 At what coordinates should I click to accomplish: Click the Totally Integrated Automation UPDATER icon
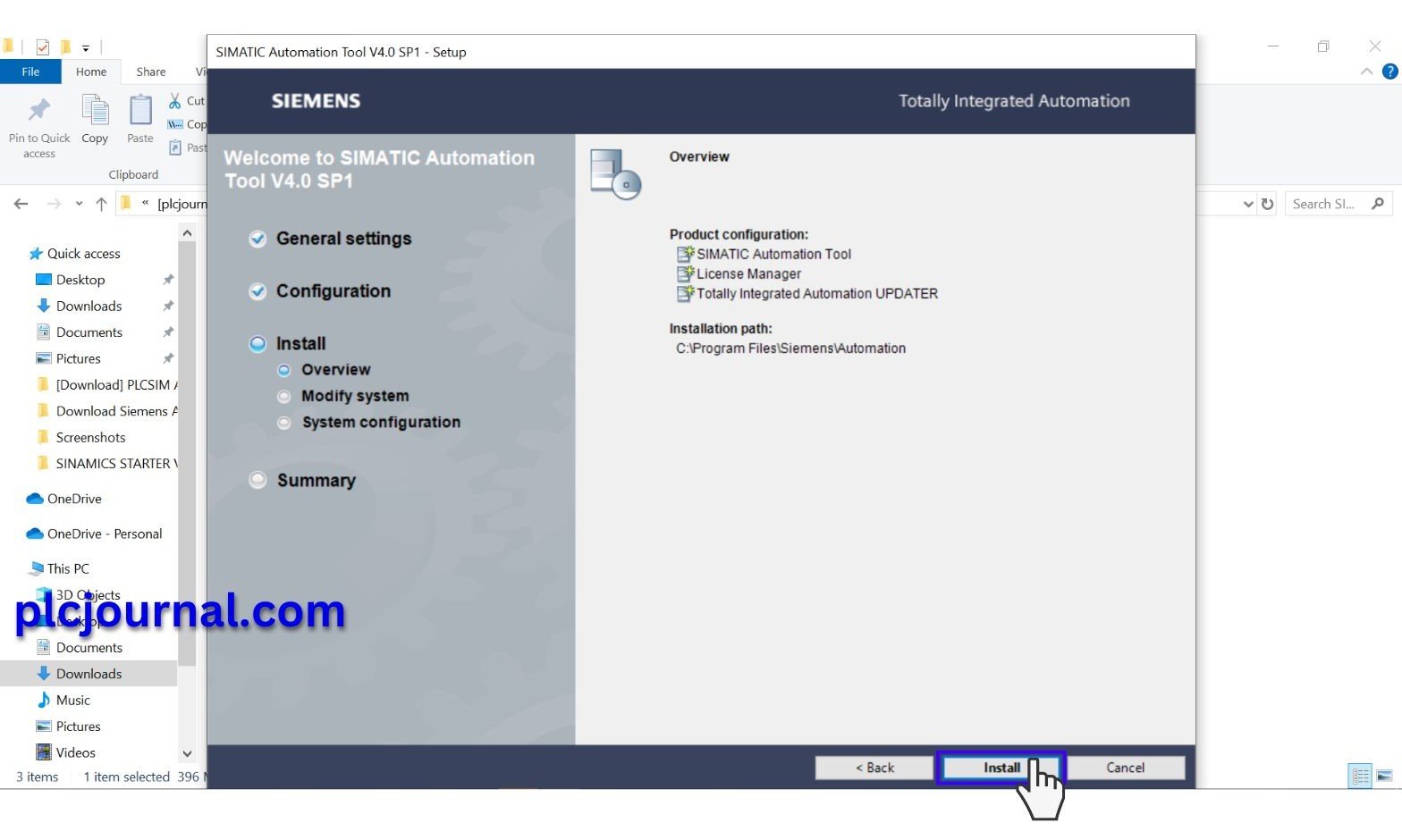tap(686, 293)
